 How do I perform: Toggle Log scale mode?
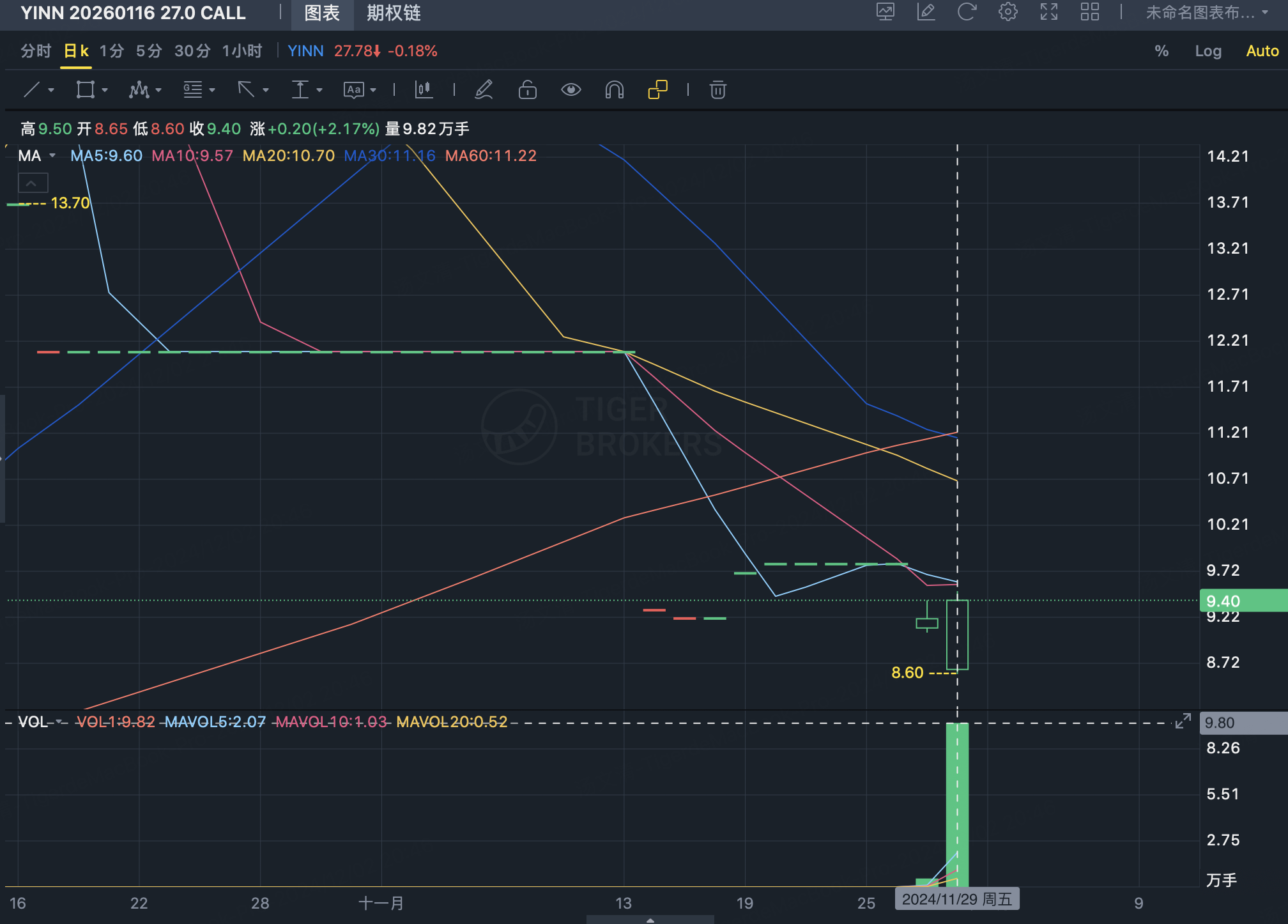[1207, 51]
